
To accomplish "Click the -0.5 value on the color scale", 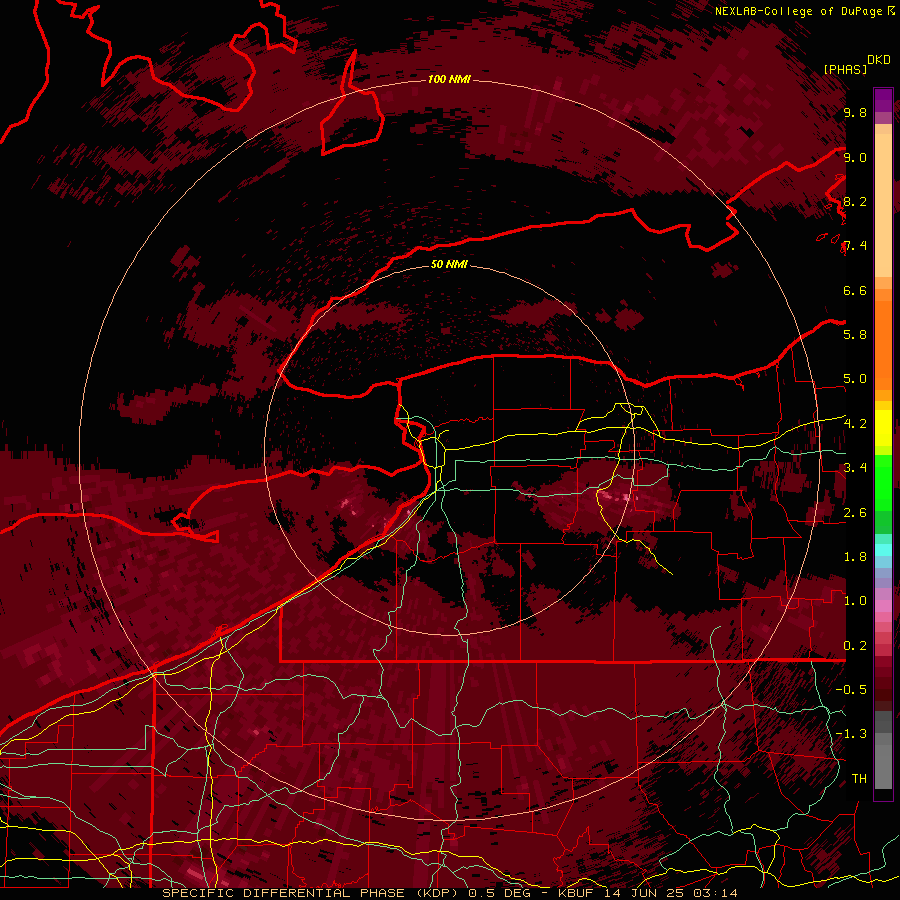I will [x=851, y=690].
